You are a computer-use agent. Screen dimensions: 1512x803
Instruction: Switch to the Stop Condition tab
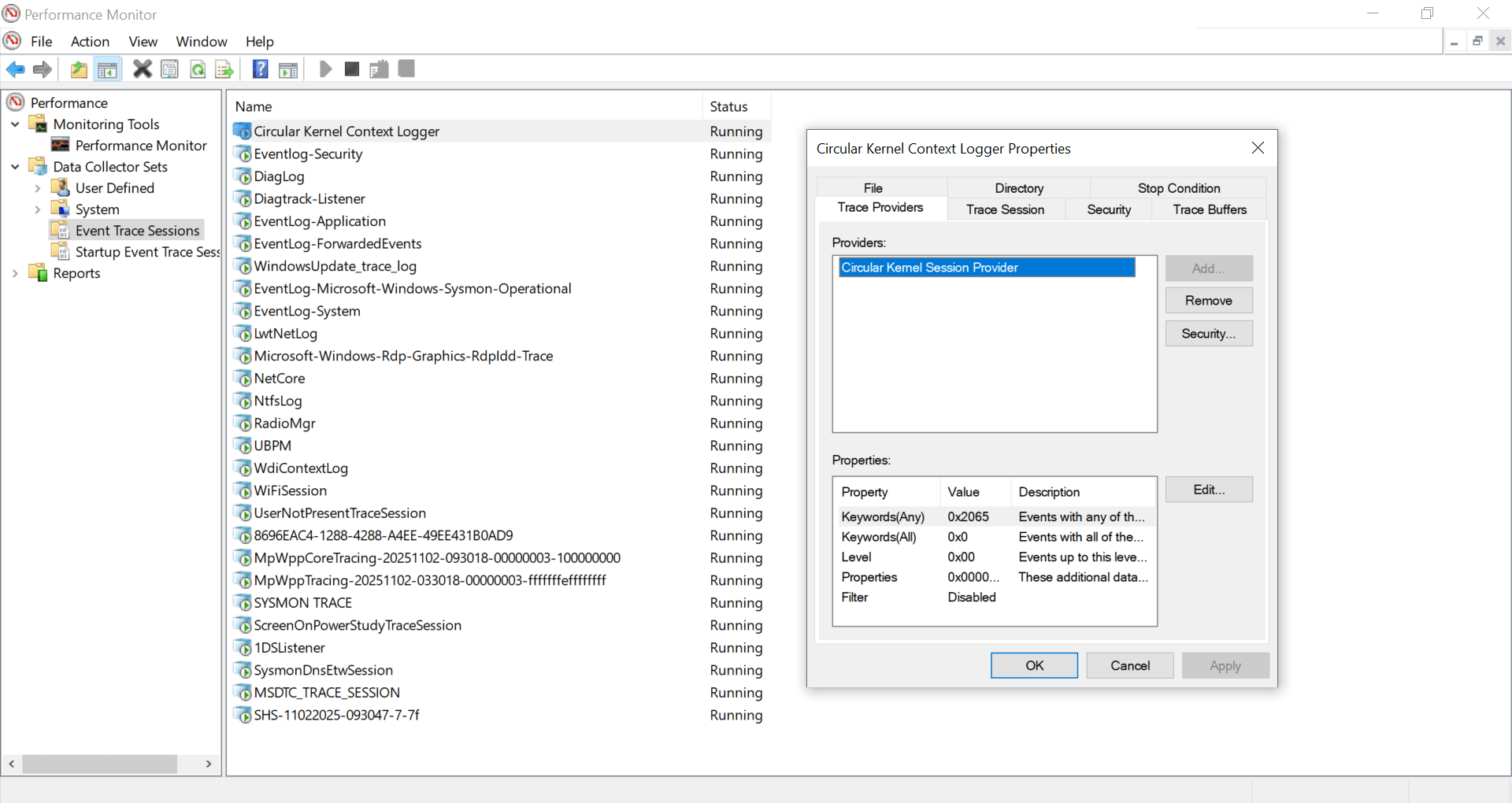[1177, 188]
